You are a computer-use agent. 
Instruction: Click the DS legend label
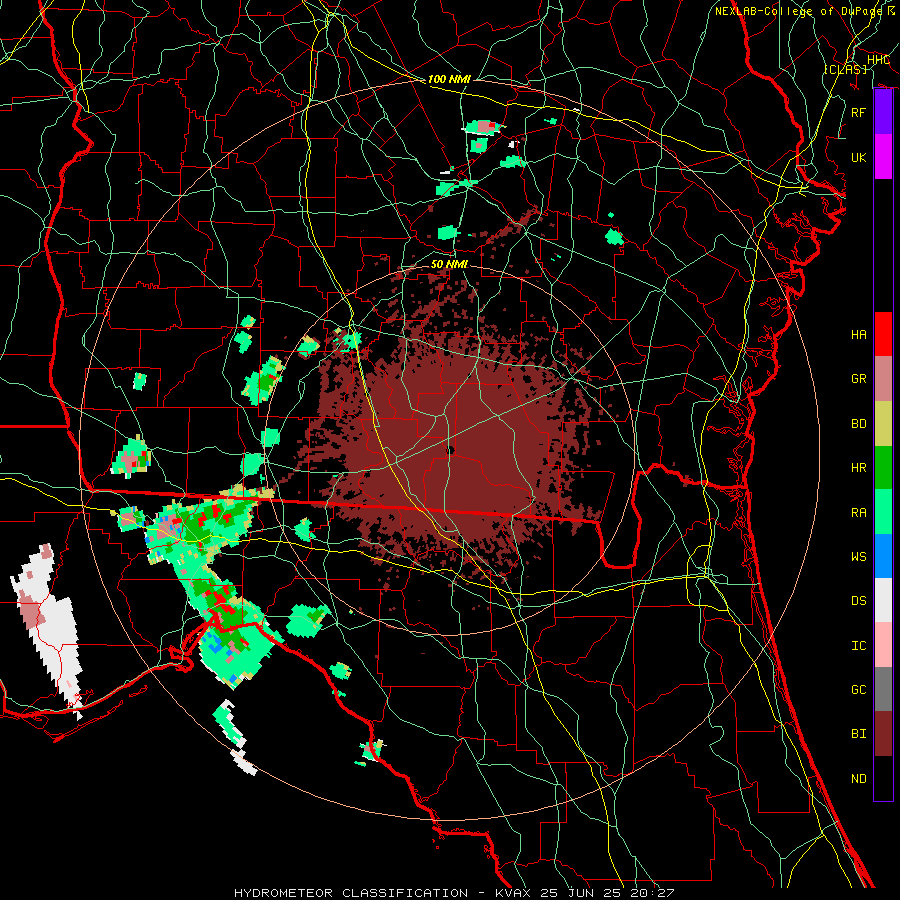(x=858, y=601)
